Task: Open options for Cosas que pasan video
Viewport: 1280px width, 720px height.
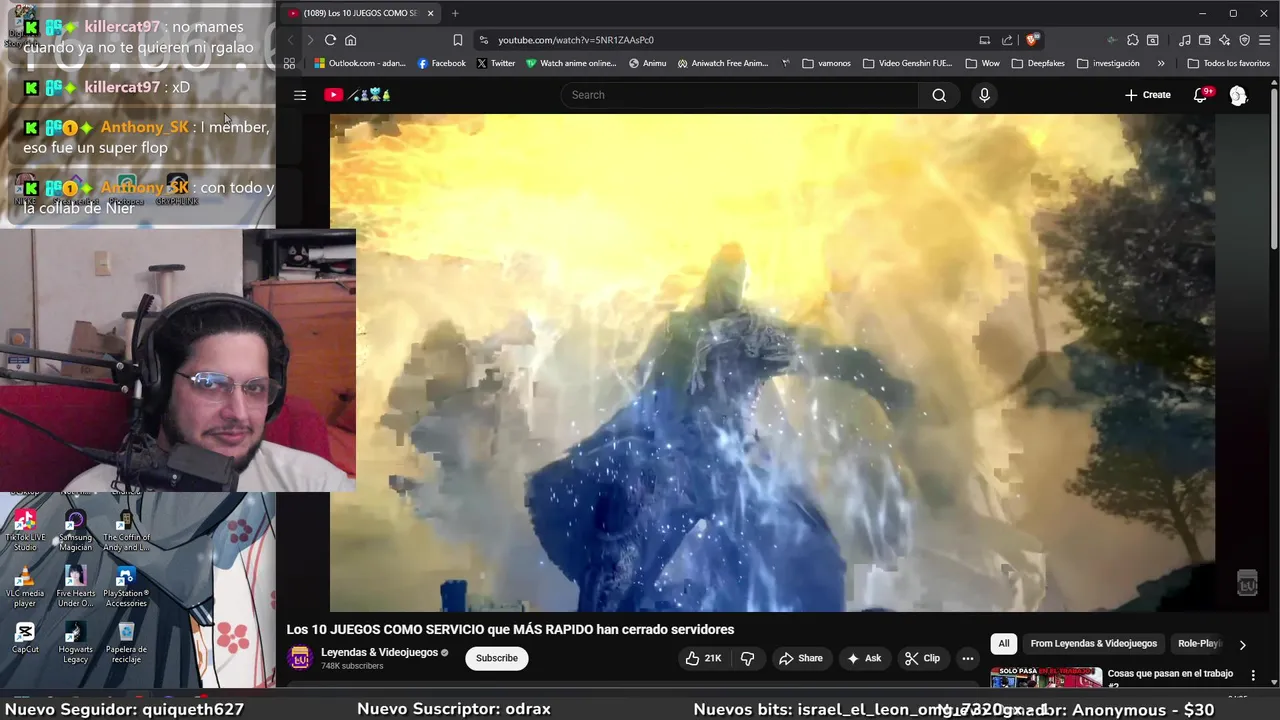Action: [1253, 675]
